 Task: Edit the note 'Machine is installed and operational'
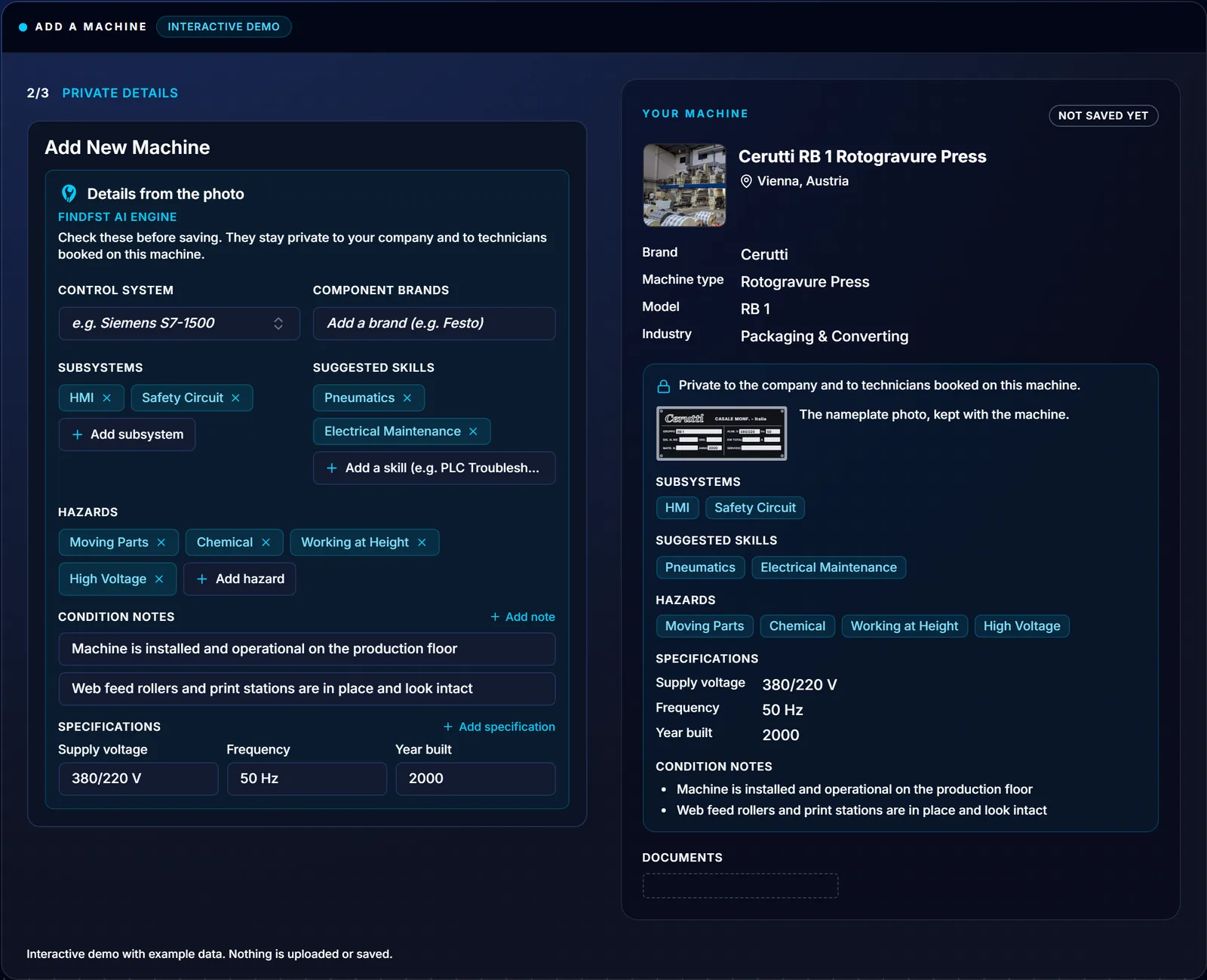pos(307,649)
